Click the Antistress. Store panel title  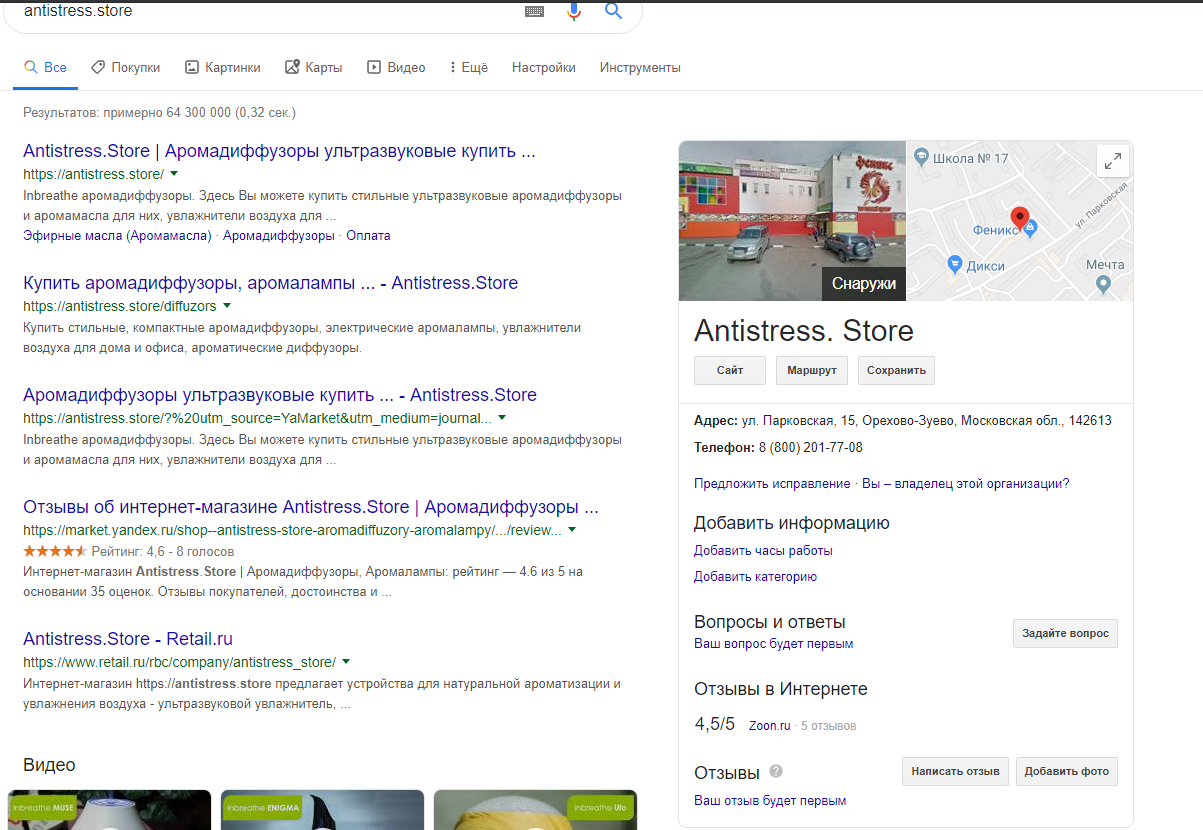coord(804,331)
